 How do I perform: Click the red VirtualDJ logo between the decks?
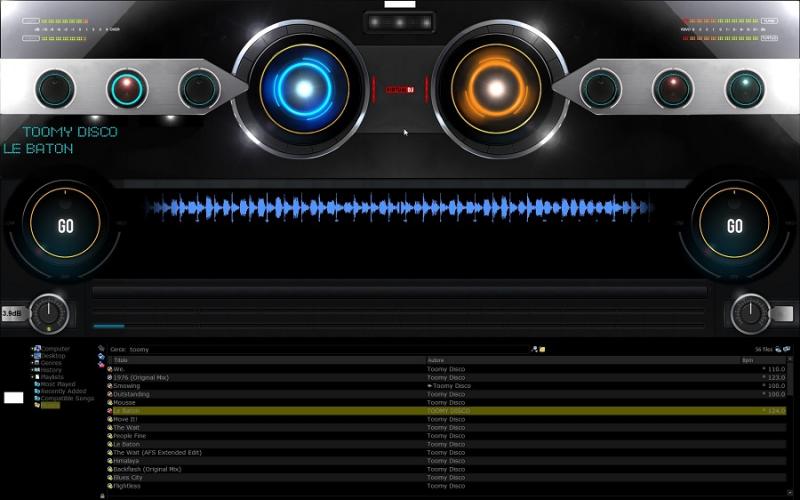point(400,90)
